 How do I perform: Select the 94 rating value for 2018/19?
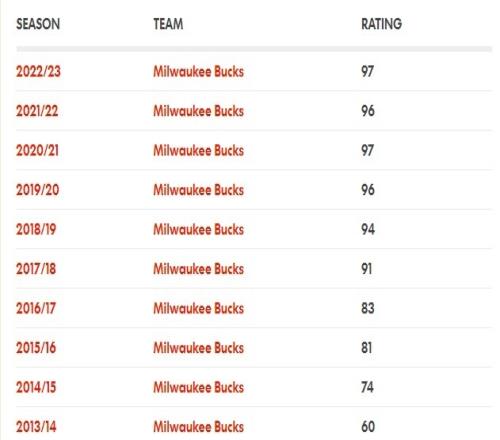point(368,229)
